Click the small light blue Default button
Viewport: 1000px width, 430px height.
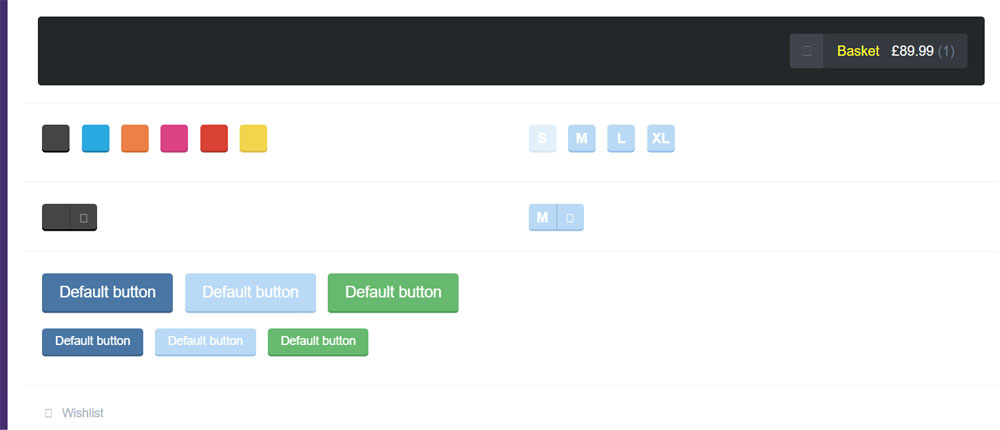click(x=205, y=342)
